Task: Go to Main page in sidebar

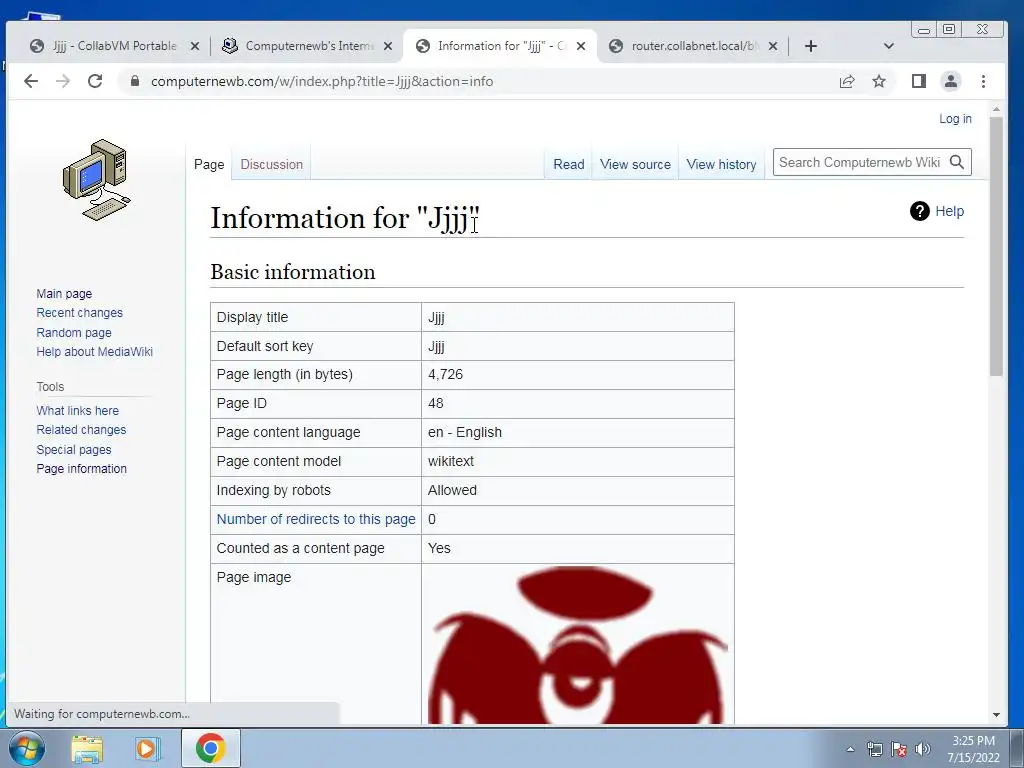Action: (64, 294)
